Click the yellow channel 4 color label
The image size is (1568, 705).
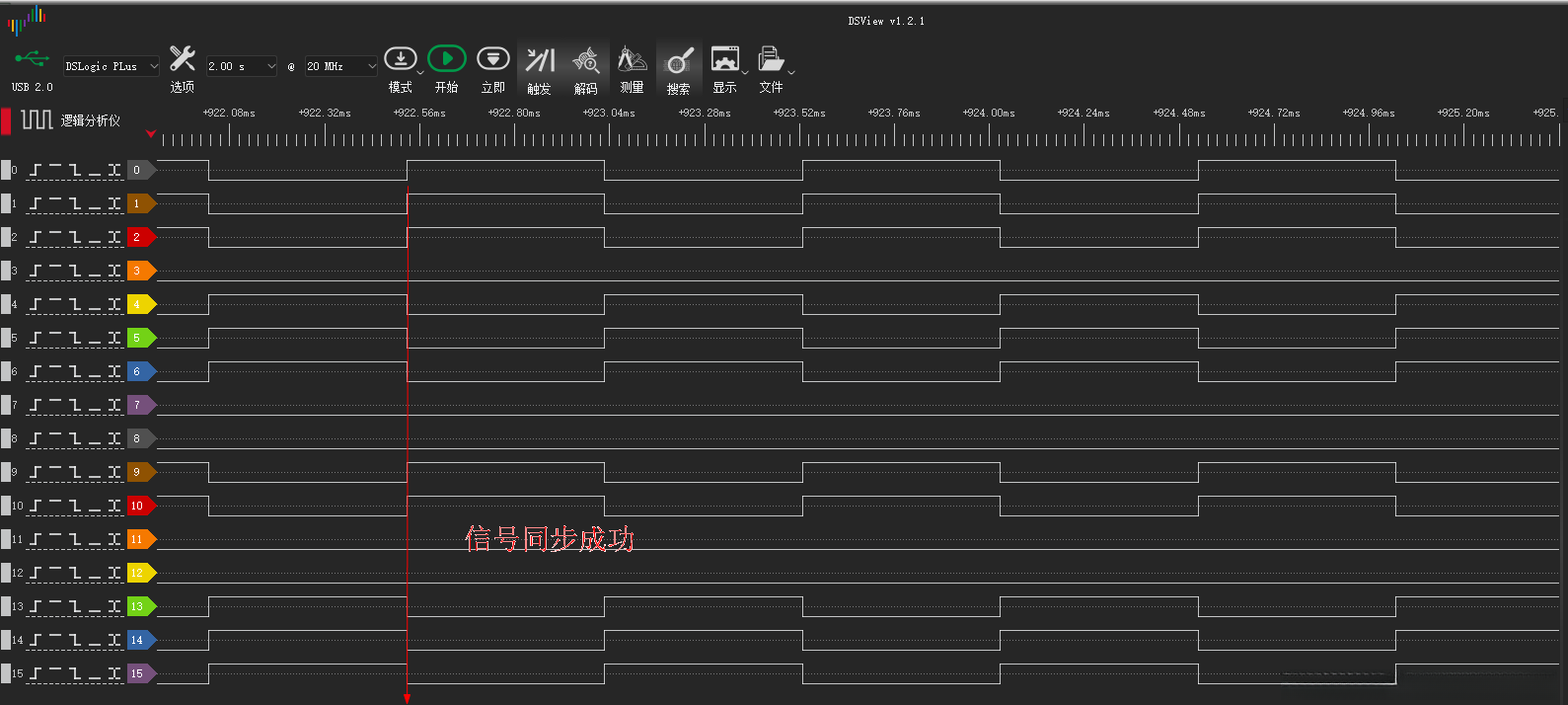point(141,304)
